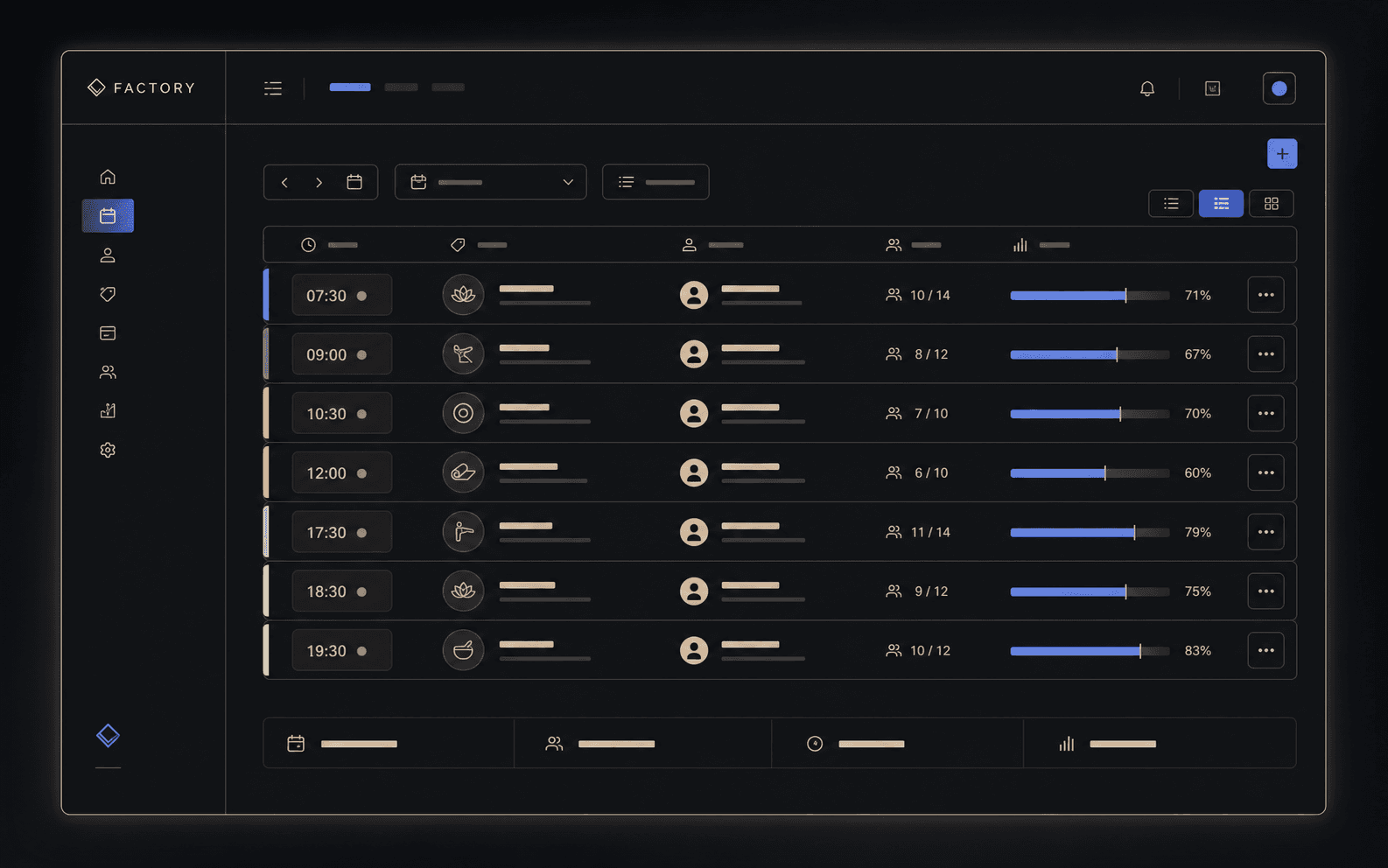Screen dimensions: 1388x868
Task: Sort by the instructor person column header
Action: 712,245
